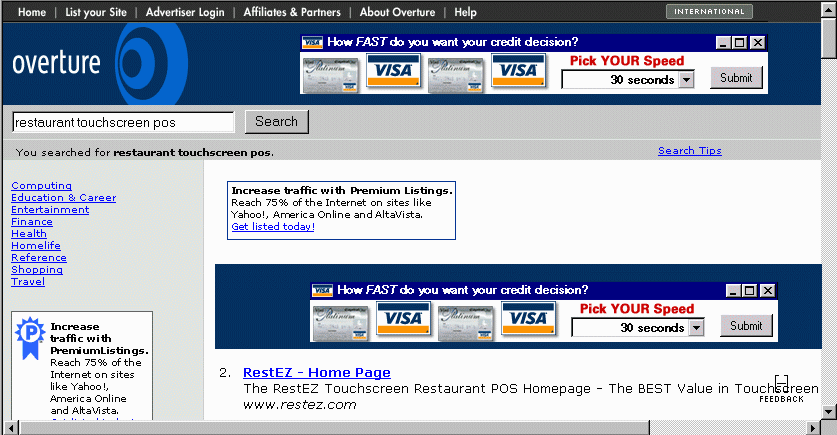
Task: Click the Get listed today! link
Action: point(273,227)
